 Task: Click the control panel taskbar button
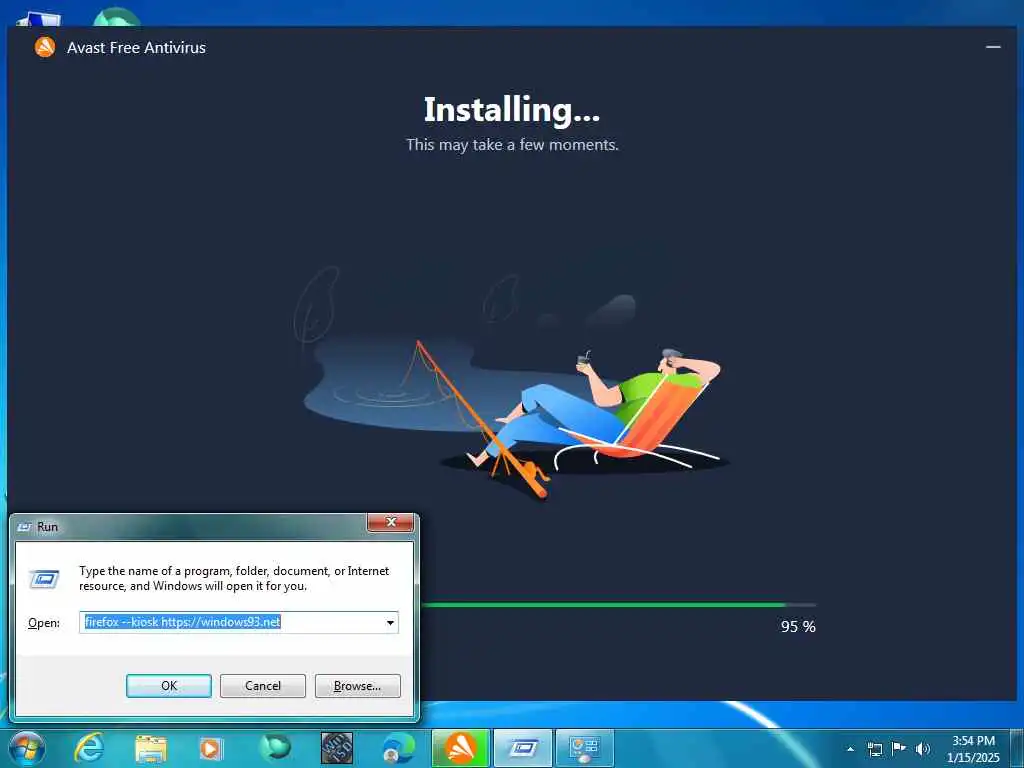click(584, 748)
